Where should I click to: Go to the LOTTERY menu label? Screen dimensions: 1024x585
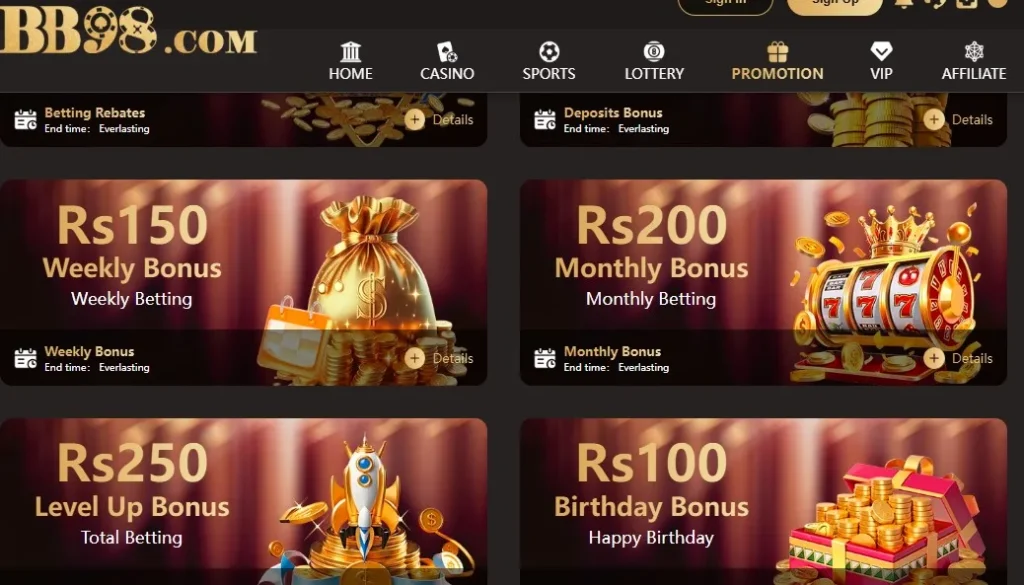(654, 74)
